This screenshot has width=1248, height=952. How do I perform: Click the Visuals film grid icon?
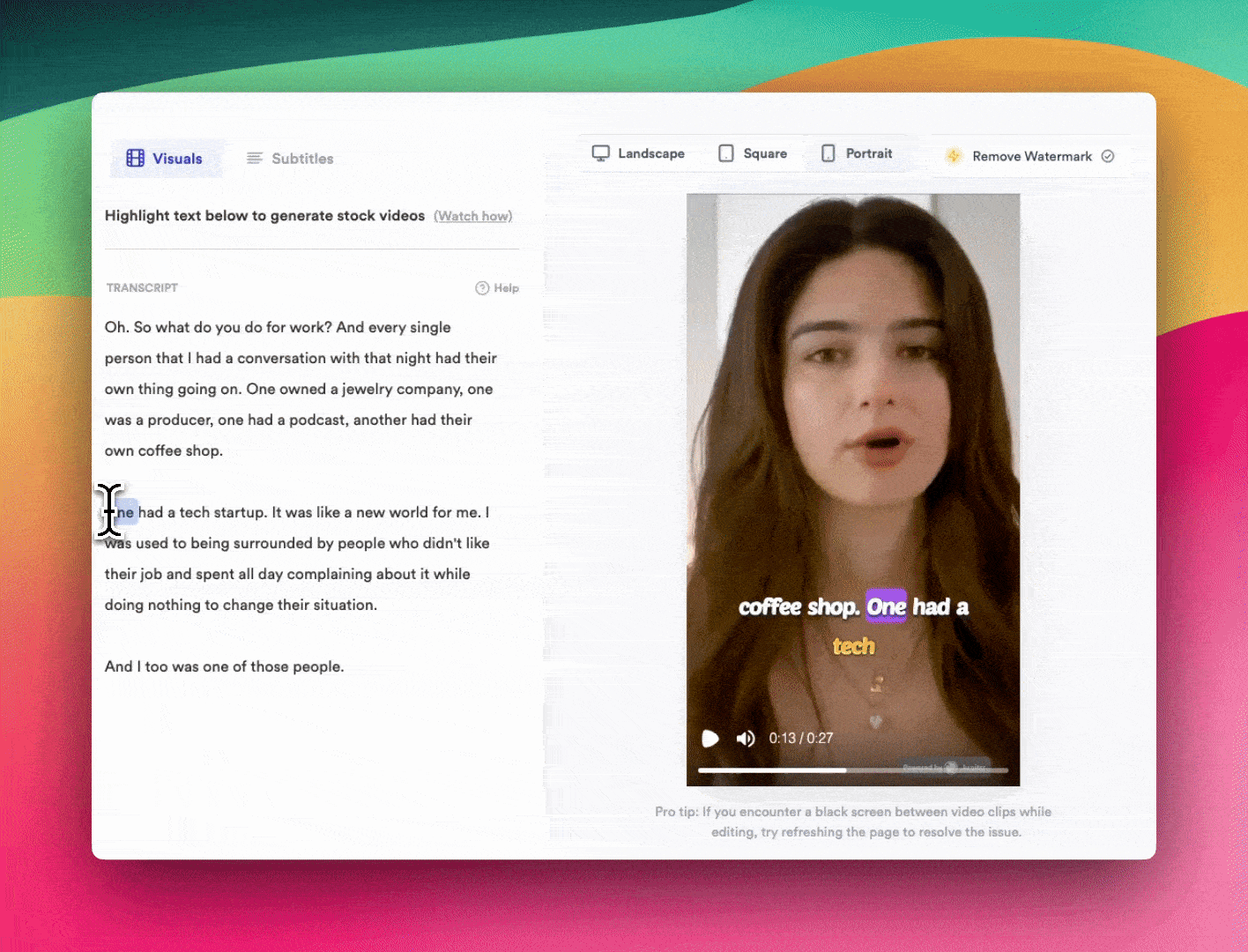(135, 159)
